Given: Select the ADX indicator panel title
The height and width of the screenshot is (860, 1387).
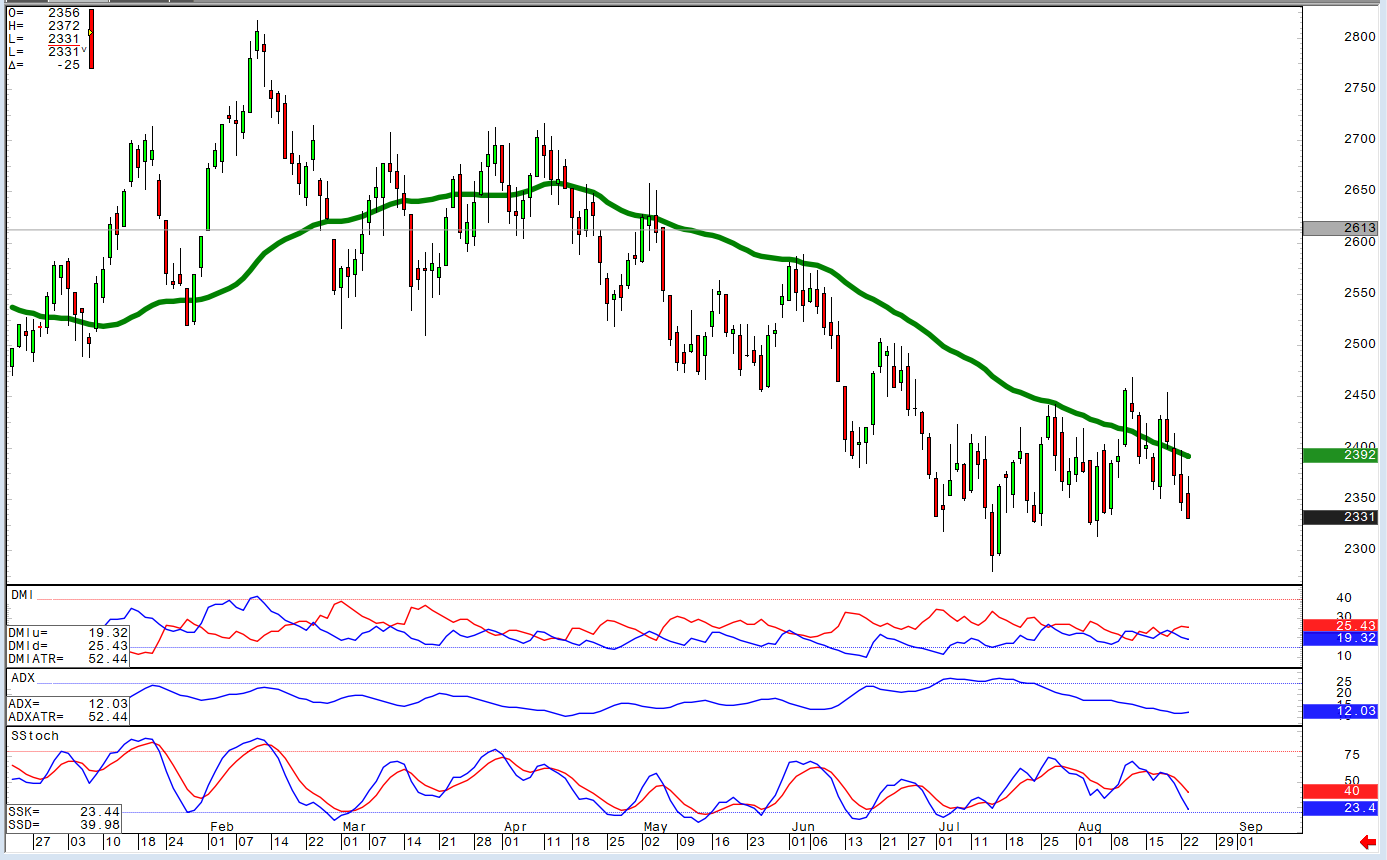Looking at the screenshot, I should (23, 677).
